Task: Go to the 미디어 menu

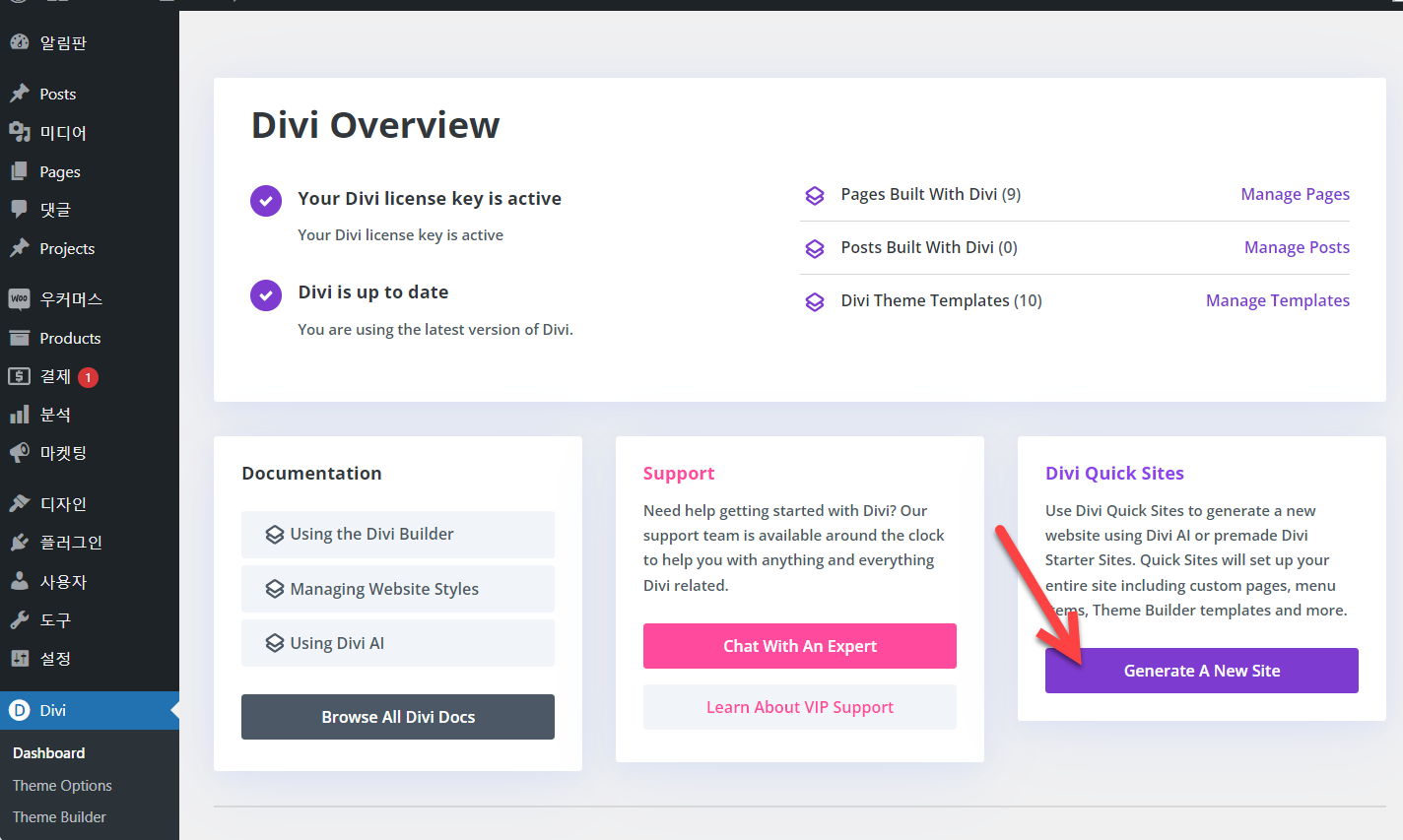Action: tap(90, 132)
